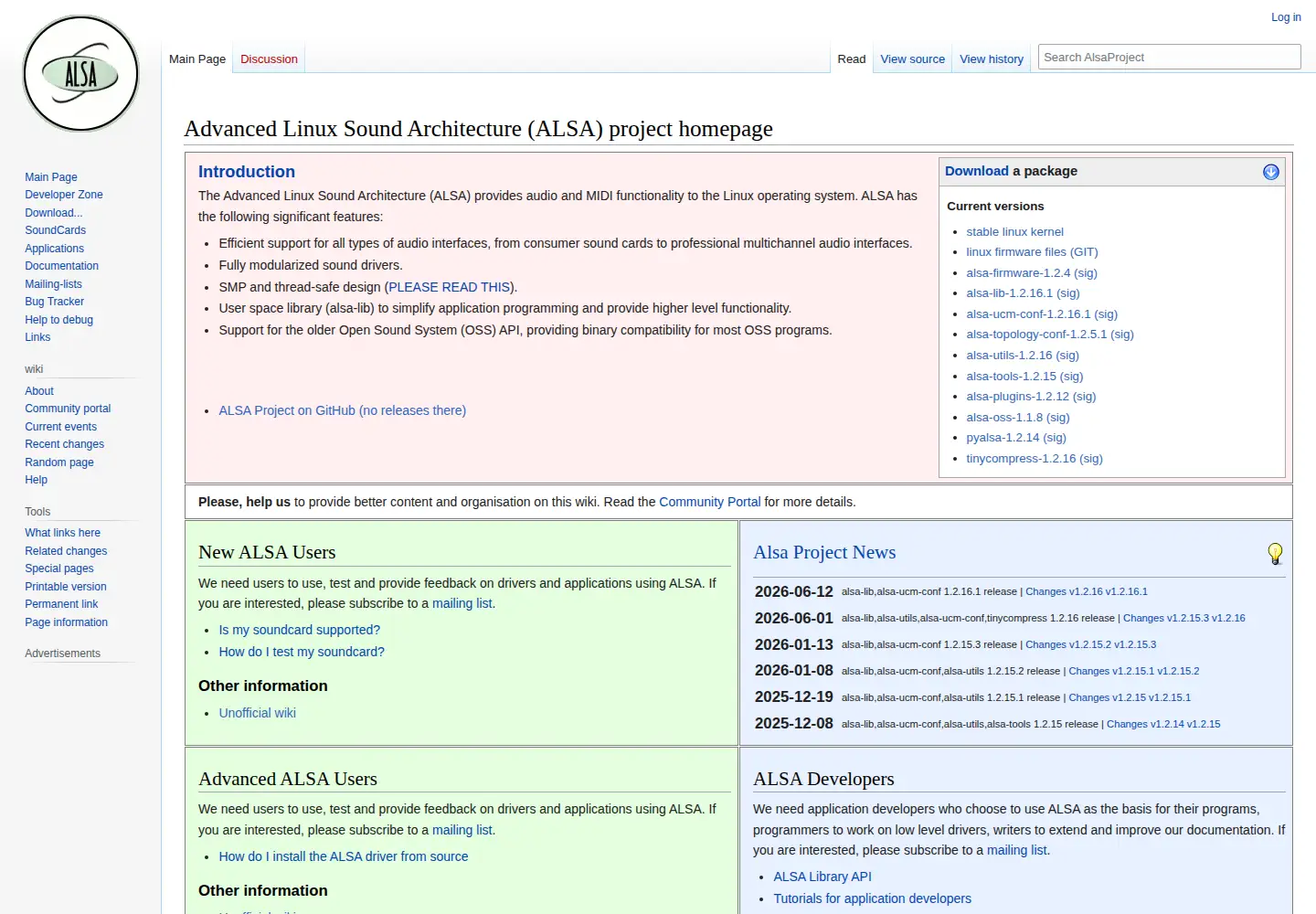Go to SoundCards in the sidebar
1316x914 pixels.
tap(56, 230)
